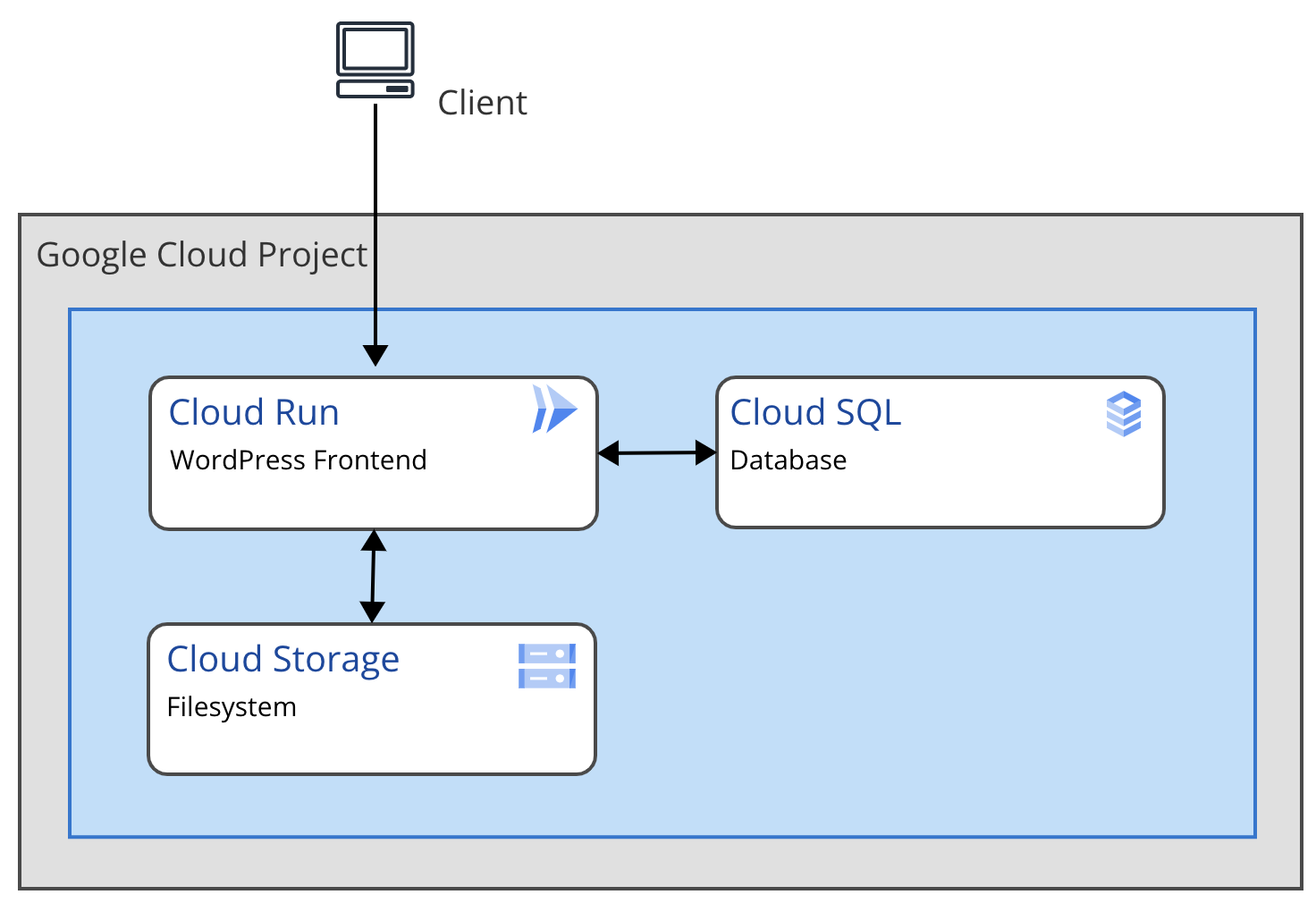
Task: Select the Client label
Action: click(x=483, y=103)
